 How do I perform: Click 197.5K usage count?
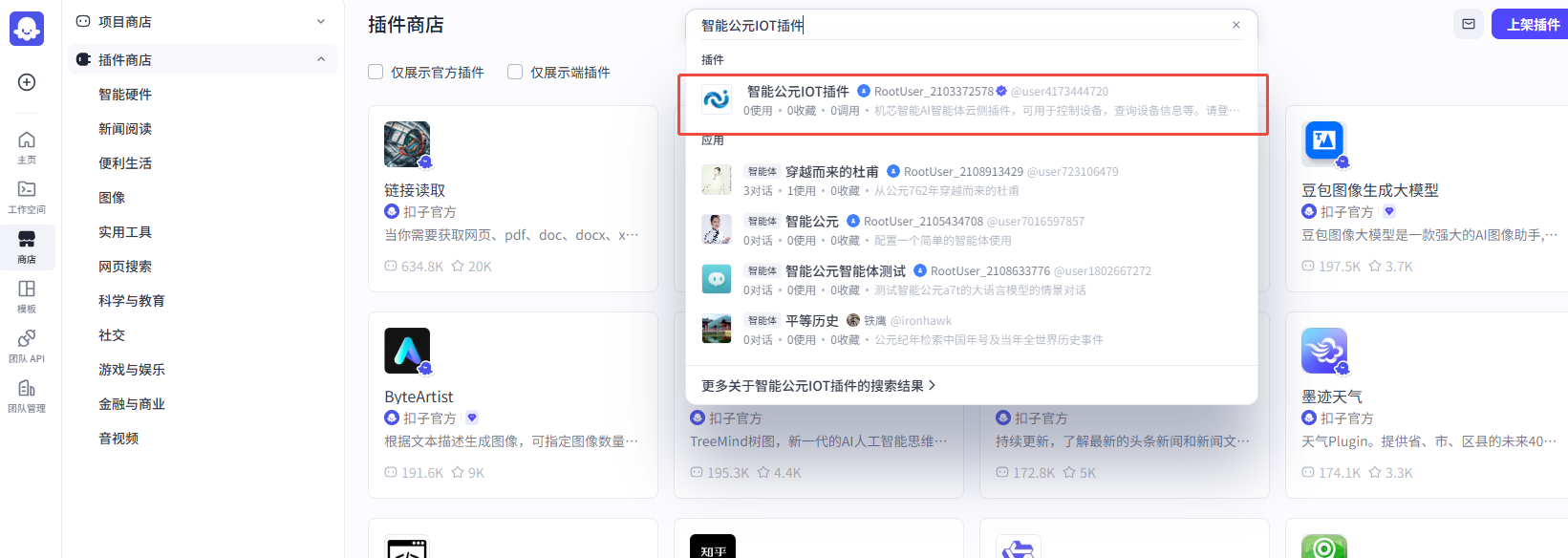(x=1340, y=267)
